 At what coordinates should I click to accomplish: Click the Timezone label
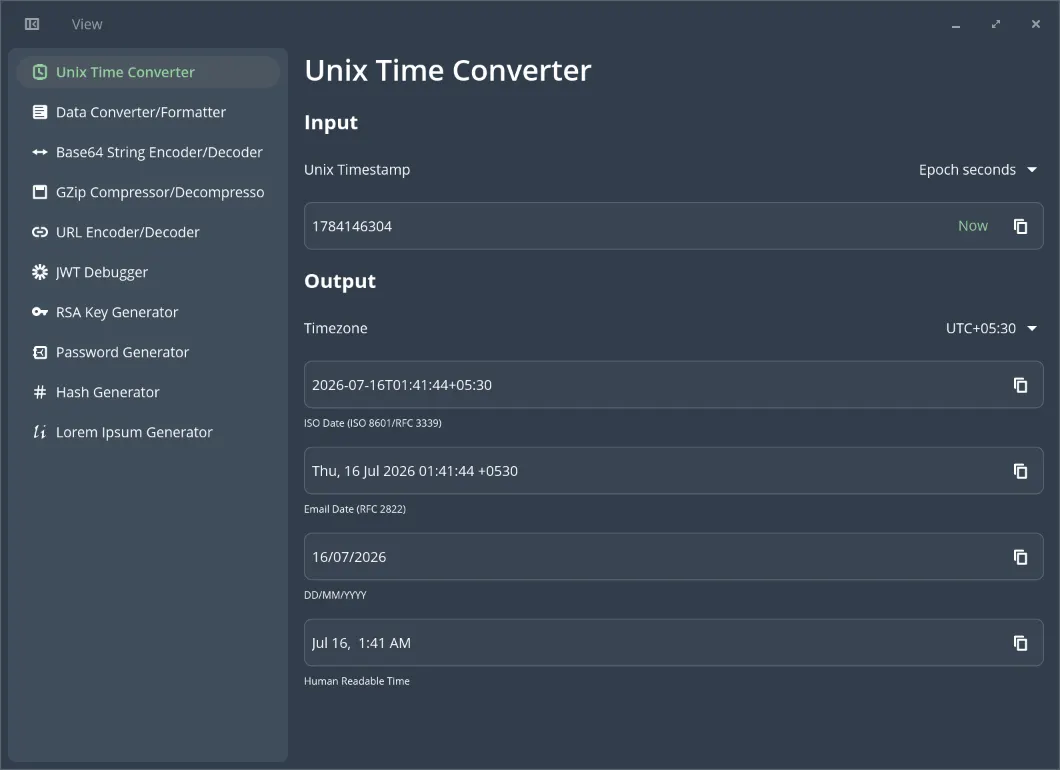[x=335, y=328]
